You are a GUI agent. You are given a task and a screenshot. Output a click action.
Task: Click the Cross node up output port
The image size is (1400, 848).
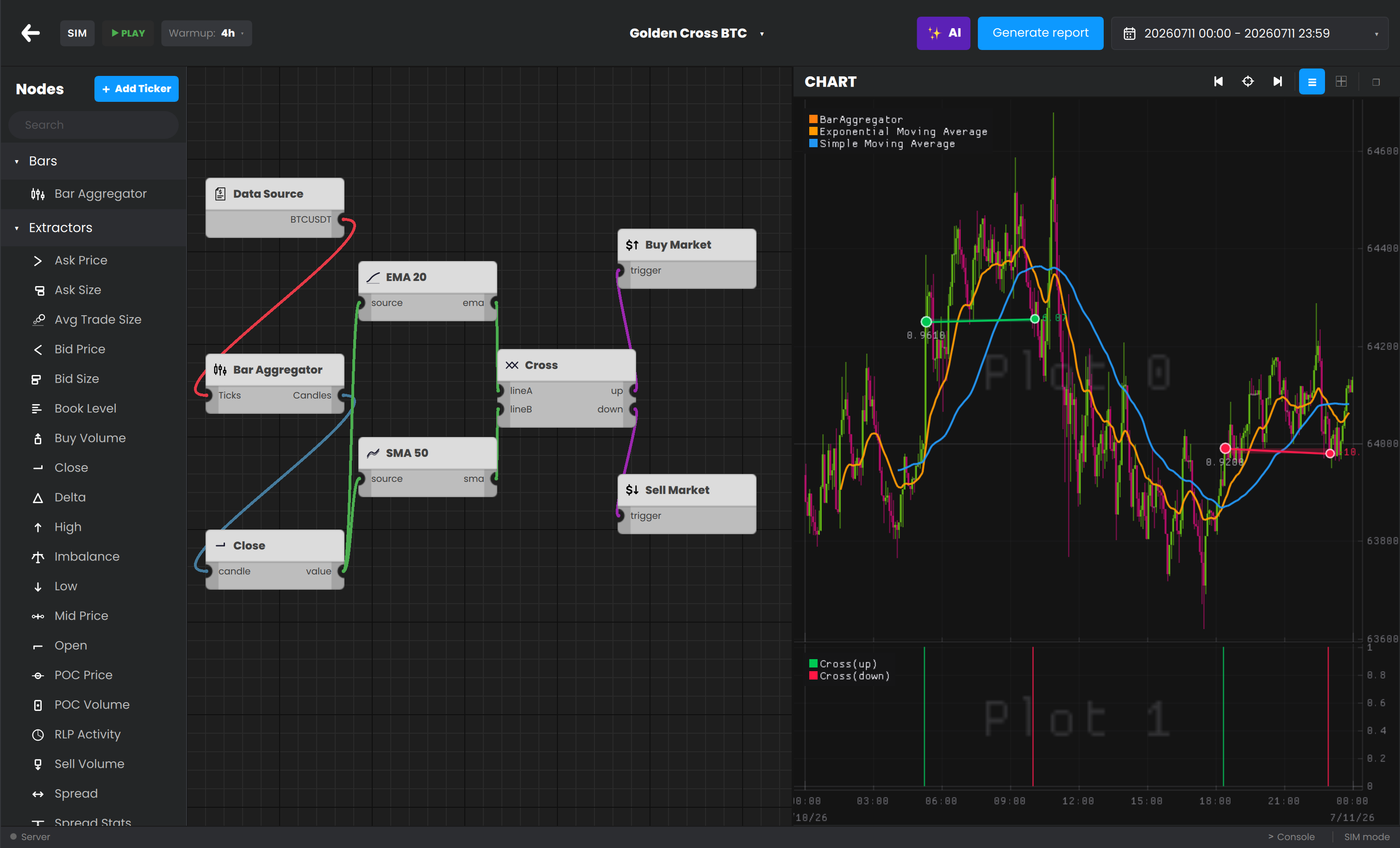[633, 391]
